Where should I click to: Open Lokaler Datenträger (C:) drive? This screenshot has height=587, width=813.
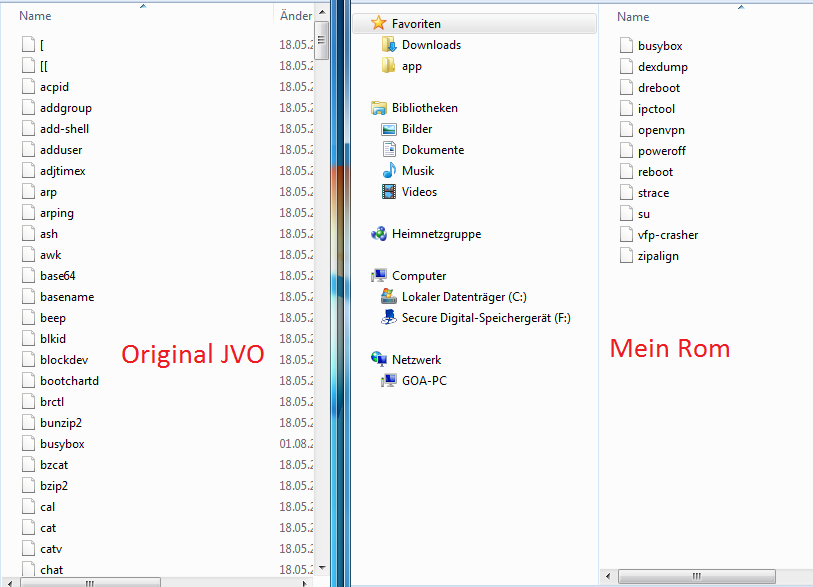[x=463, y=297]
